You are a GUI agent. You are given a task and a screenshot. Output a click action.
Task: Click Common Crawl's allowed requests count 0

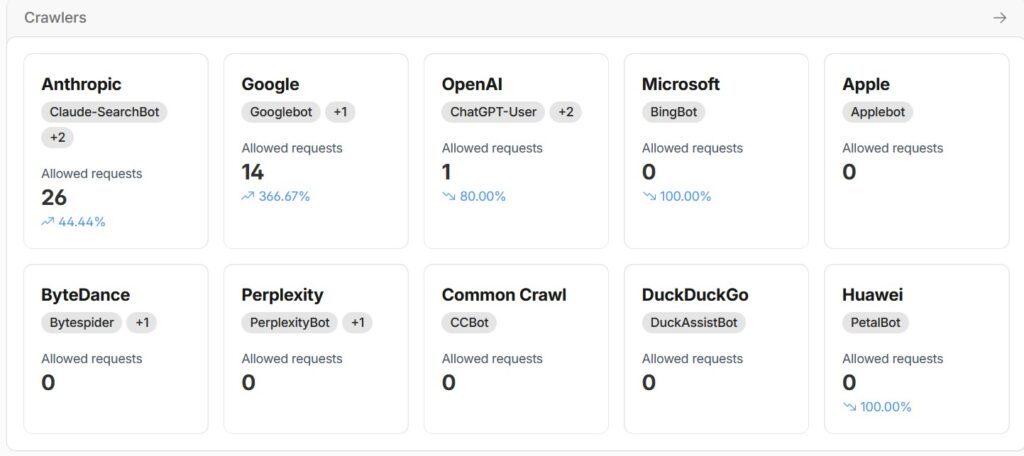tap(449, 383)
